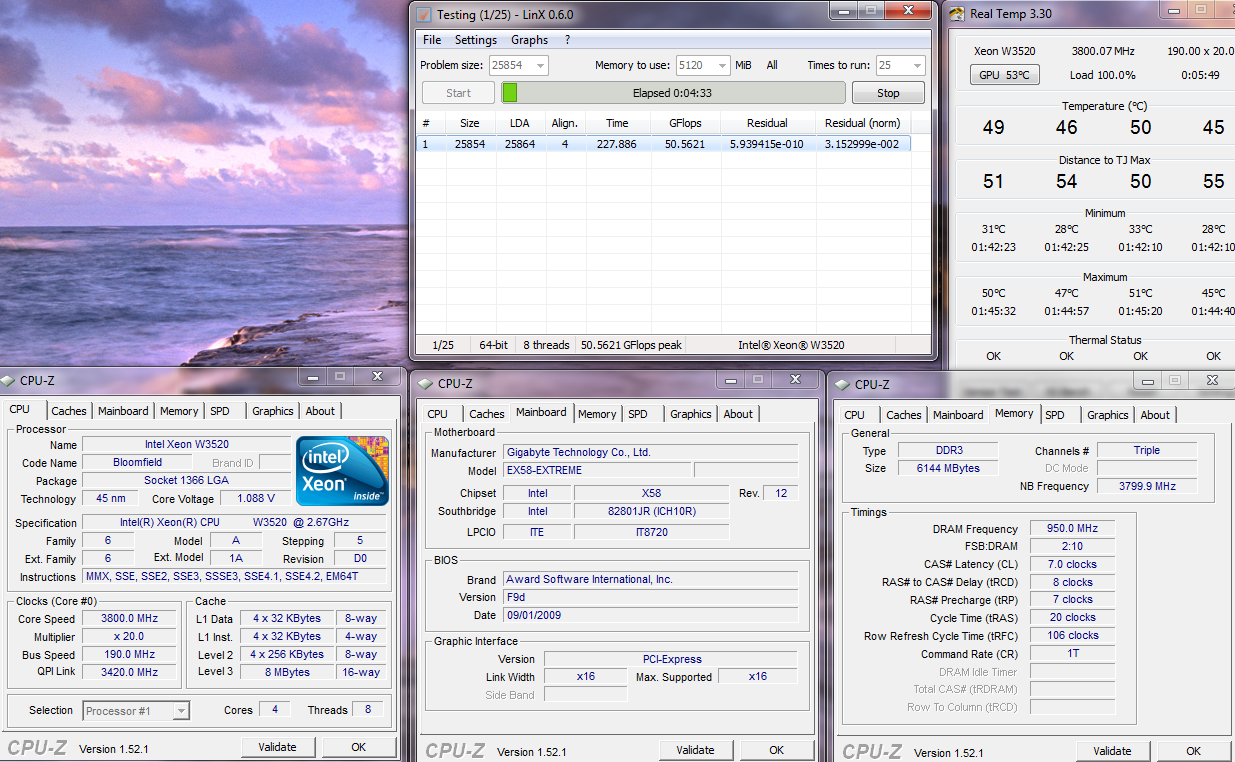Open the ? help menu in LinX

(567, 40)
